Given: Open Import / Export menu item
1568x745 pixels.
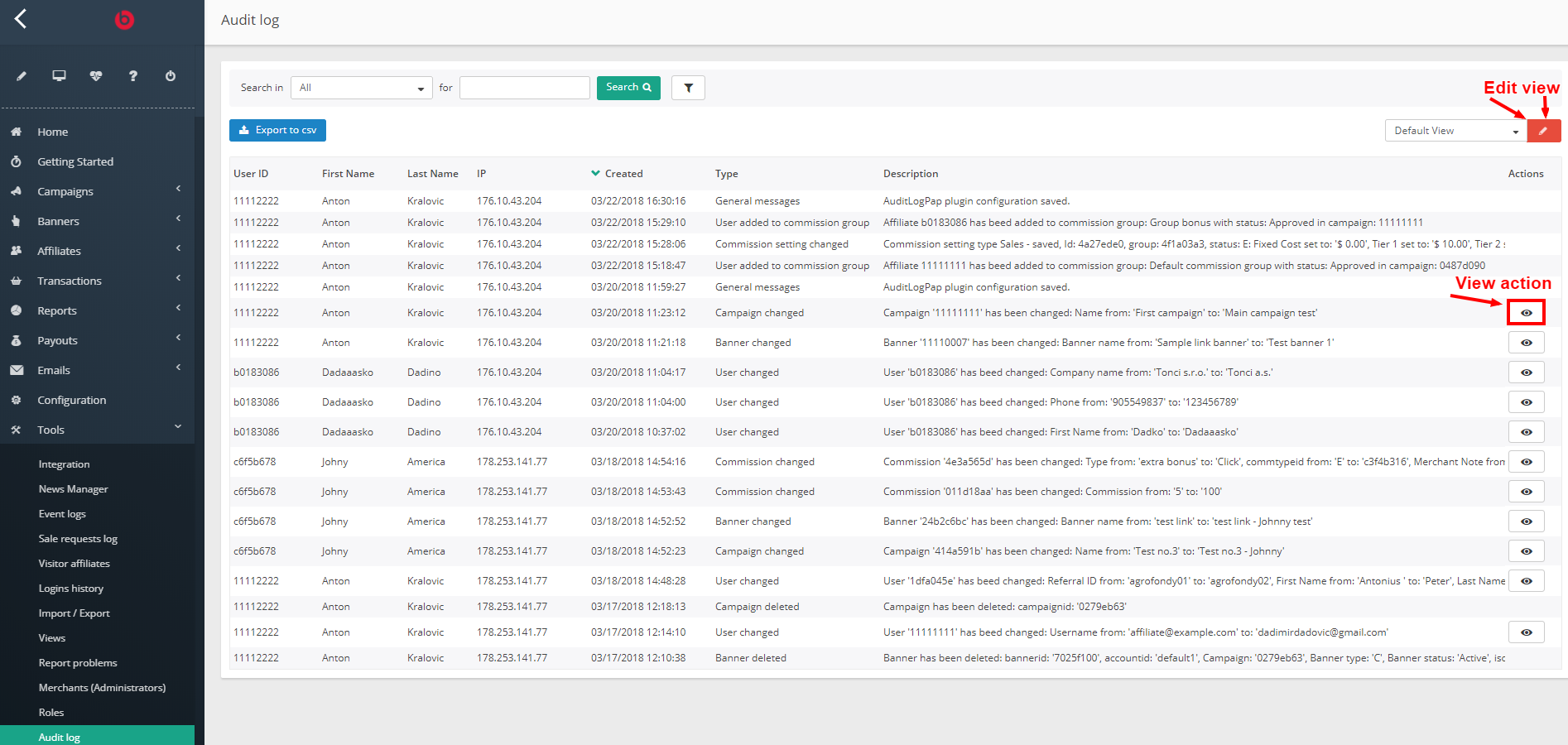Looking at the screenshot, I should (x=74, y=613).
